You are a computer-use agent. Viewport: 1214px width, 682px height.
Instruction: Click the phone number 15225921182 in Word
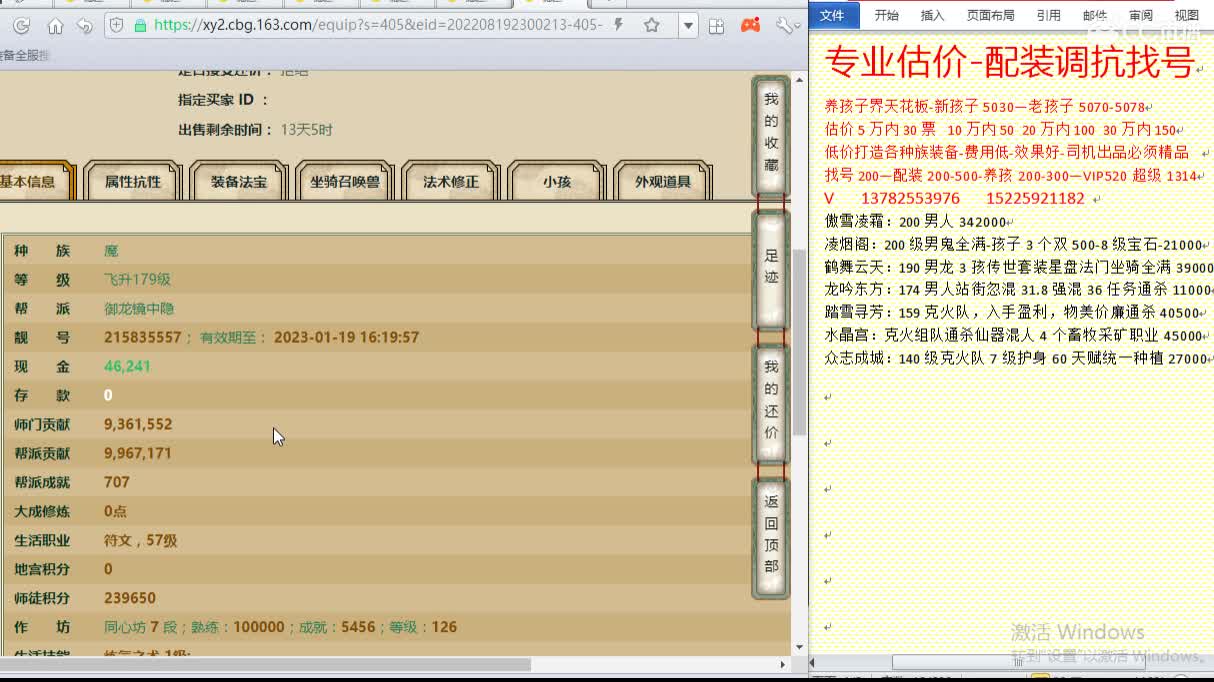(x=1035, y=198)
